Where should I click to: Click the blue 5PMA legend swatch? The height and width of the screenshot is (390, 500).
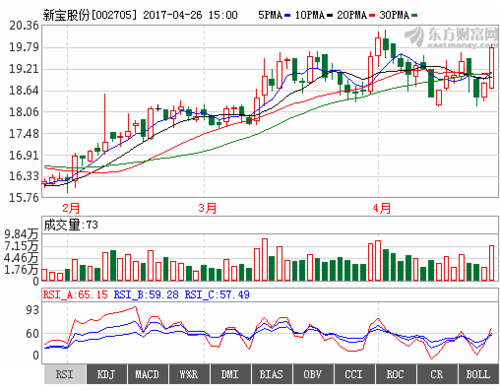pyautogui.click(x=287, y=15)
